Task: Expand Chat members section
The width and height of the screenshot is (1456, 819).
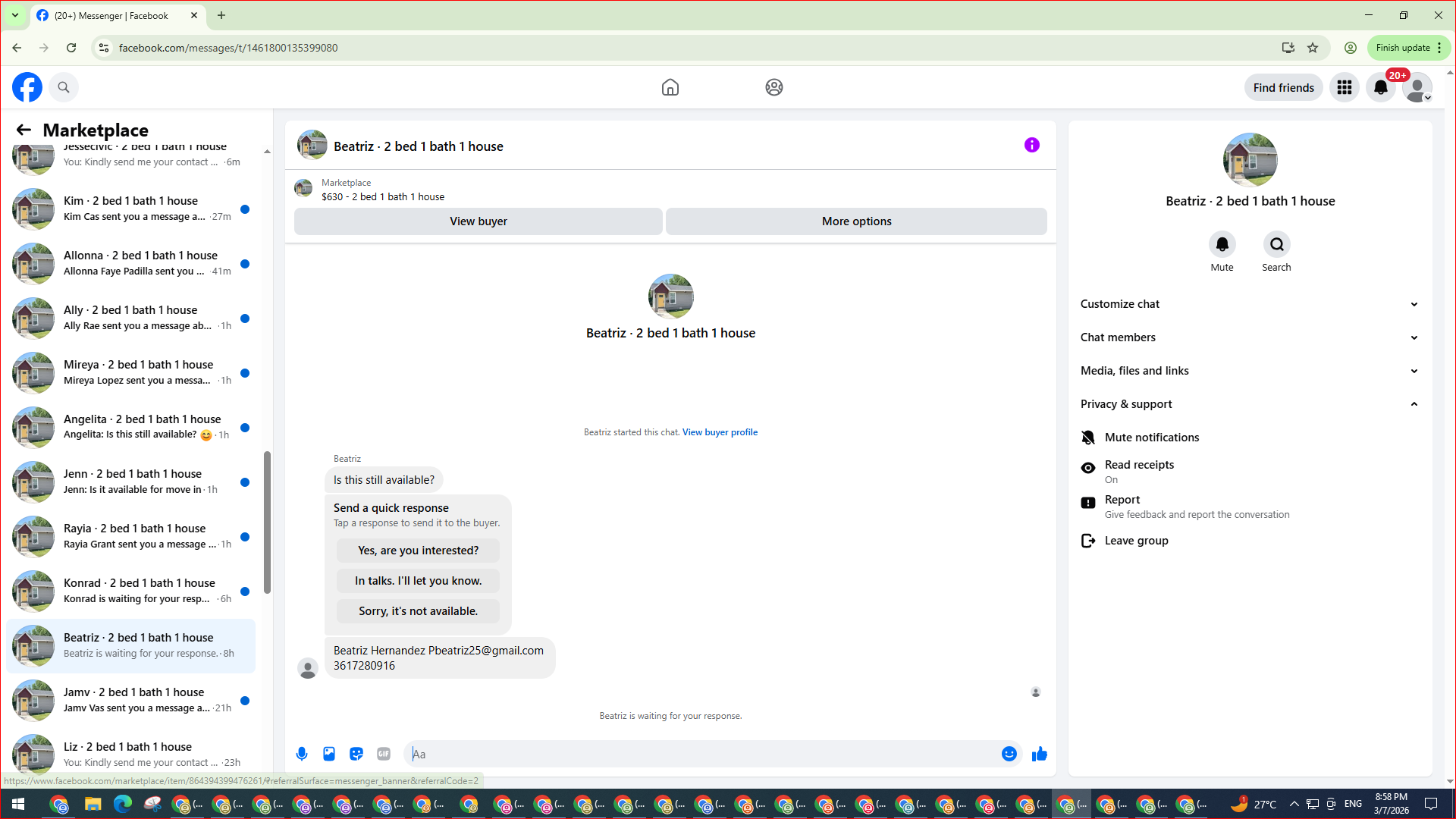Action: click(x=1250, y=337)
